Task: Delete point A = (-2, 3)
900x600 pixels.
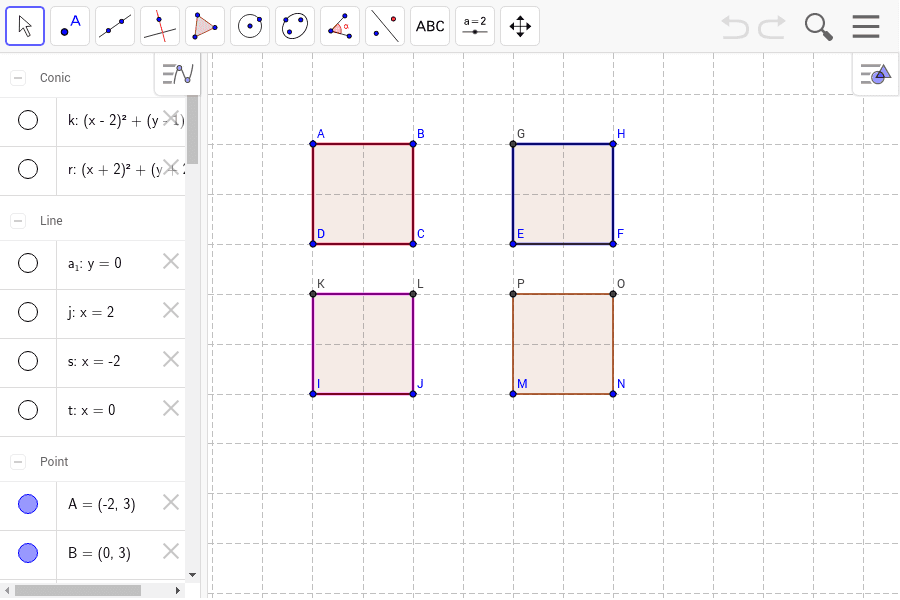Action: (x=171, y=503)
